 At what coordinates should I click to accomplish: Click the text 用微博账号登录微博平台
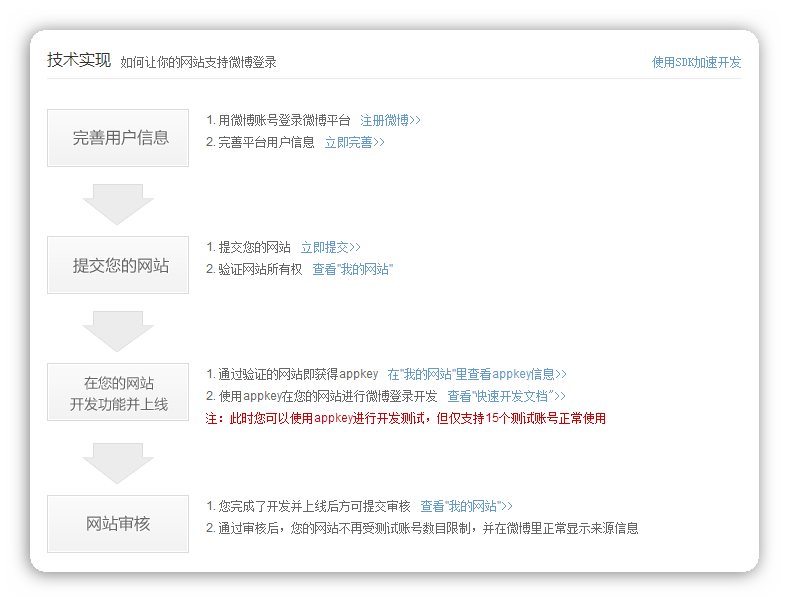click(284, 120)
